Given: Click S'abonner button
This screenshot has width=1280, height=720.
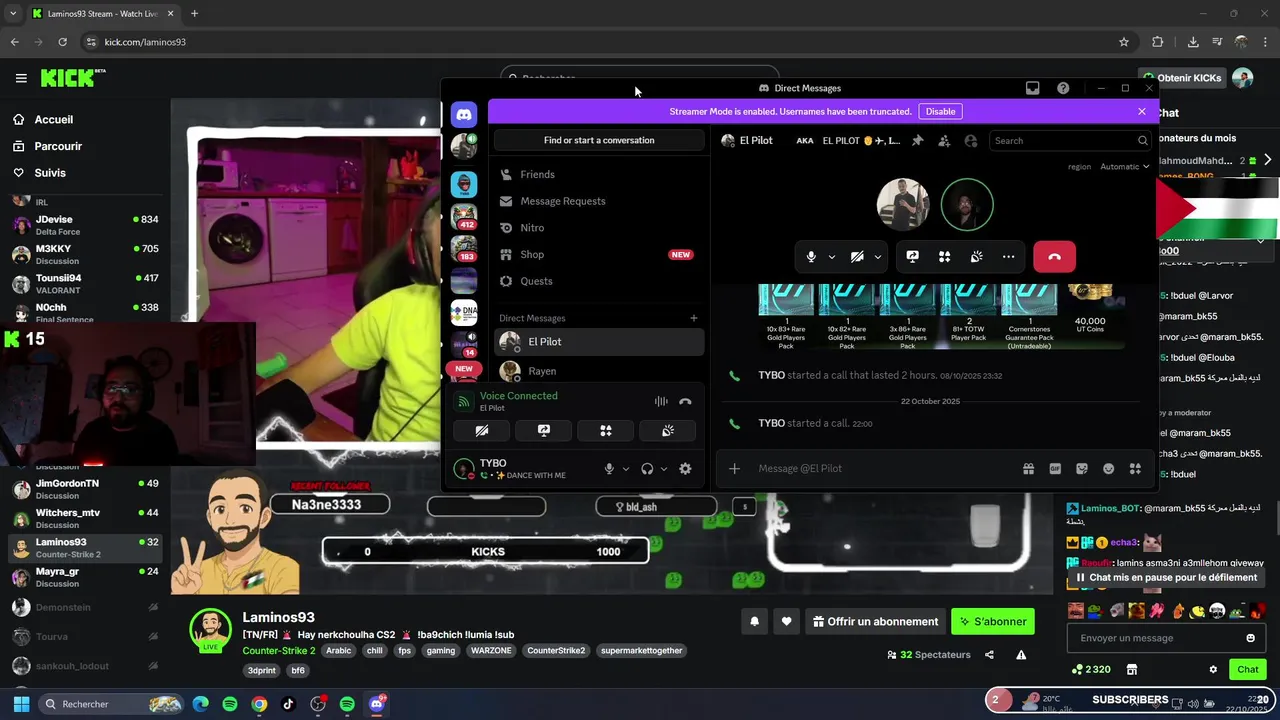Looking at the screenshot, I should click(x=993, y=622).
